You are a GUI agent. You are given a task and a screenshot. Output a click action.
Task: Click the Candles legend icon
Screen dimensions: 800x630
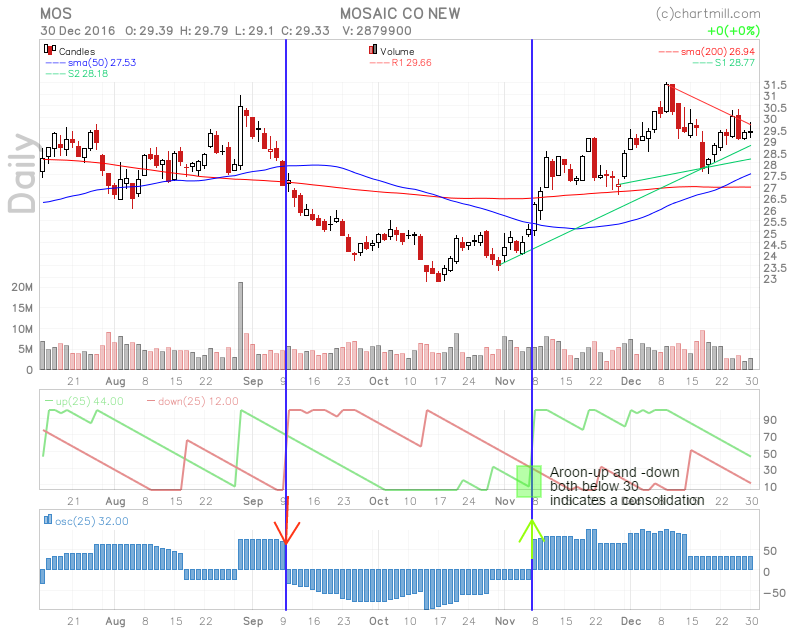(49, 49)
